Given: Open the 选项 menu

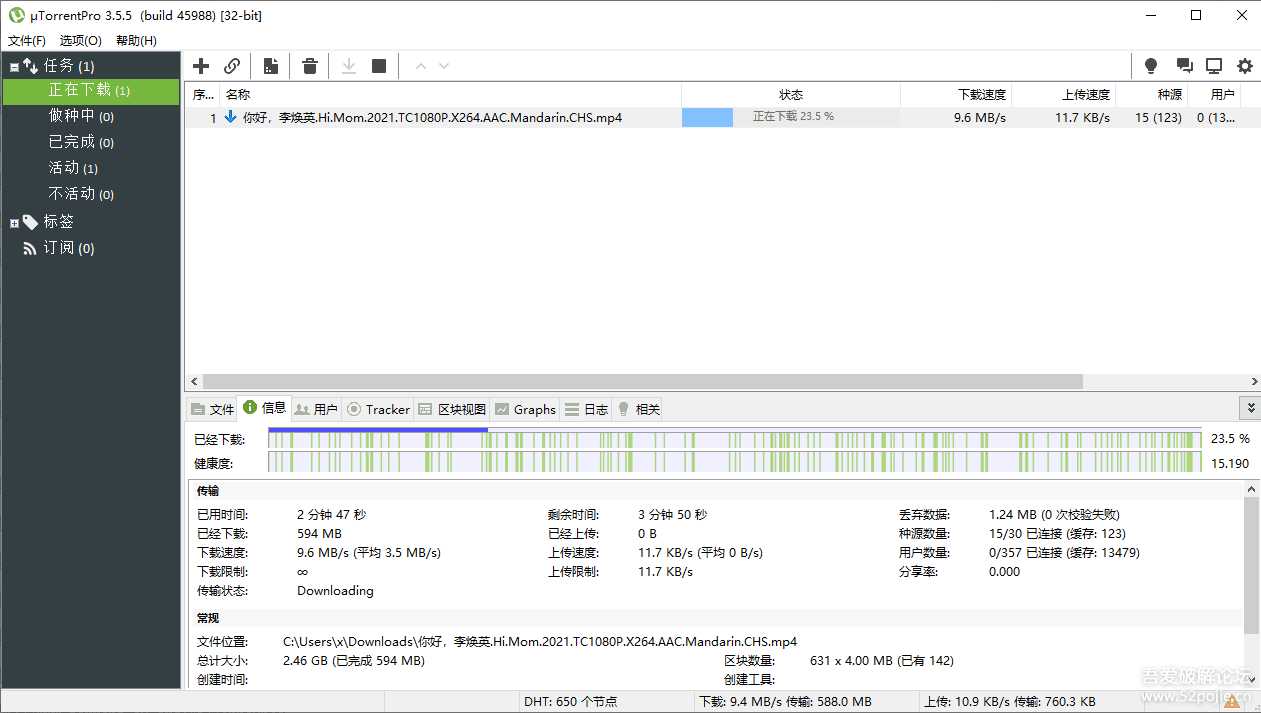Looking at the screenshot, I should [x=80, y=40].
